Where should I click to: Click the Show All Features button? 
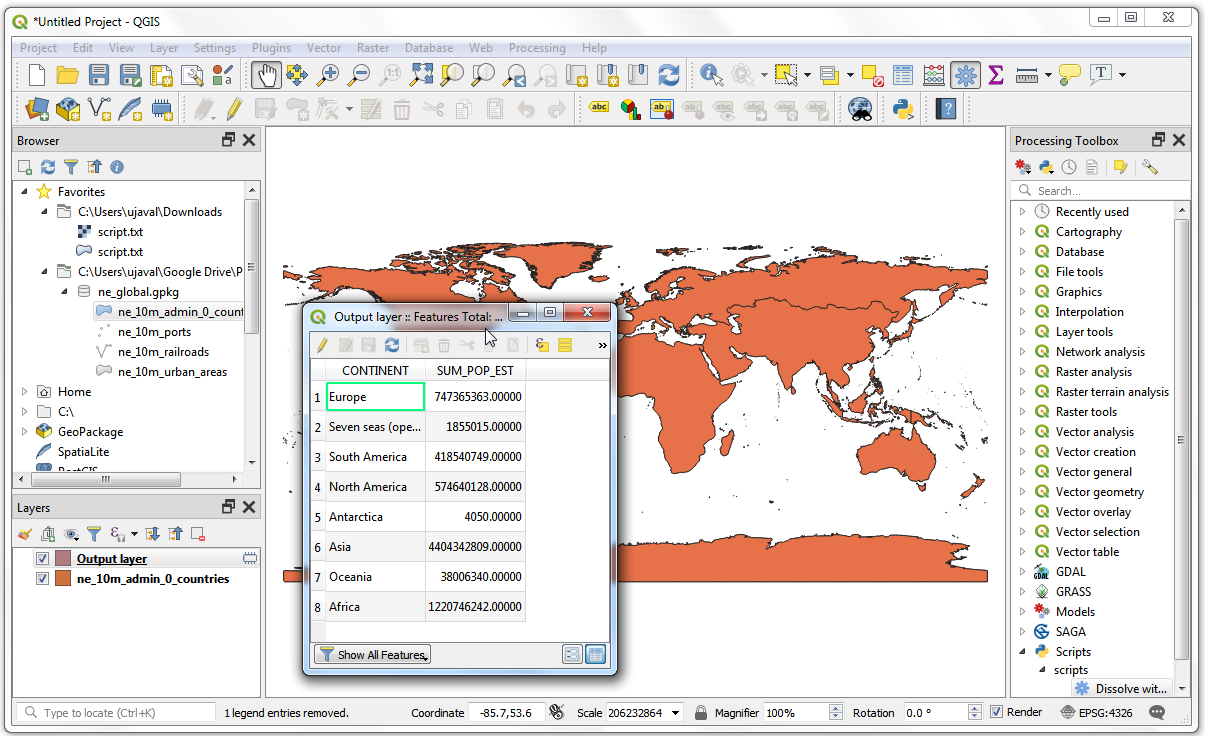coord(372,655)
